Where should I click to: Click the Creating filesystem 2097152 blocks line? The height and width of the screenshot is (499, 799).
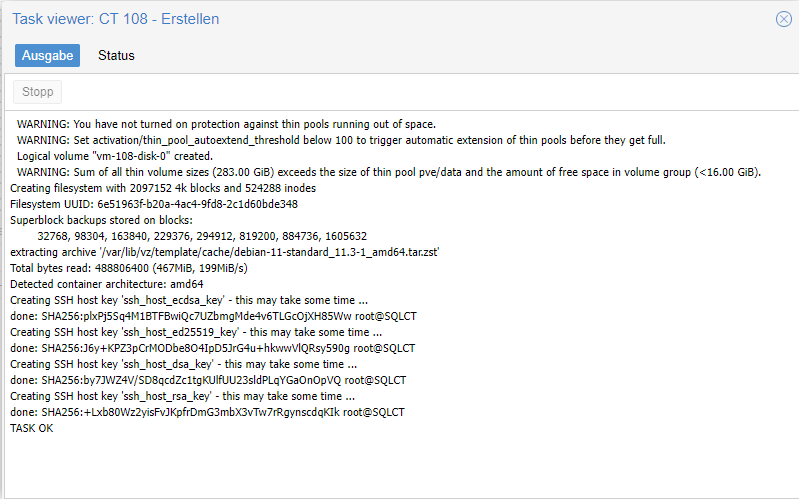pos(163,188)
